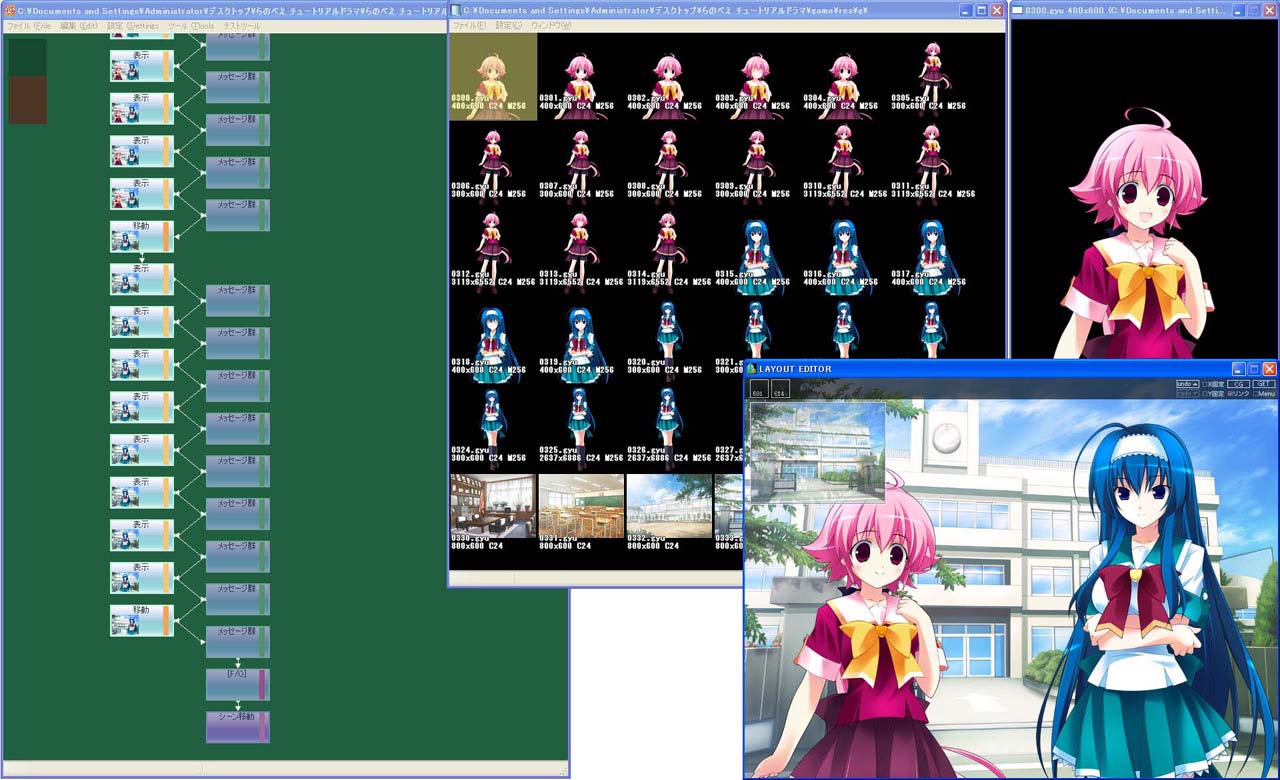Select blue-haired thumbnail 0319.gyu

581,340
